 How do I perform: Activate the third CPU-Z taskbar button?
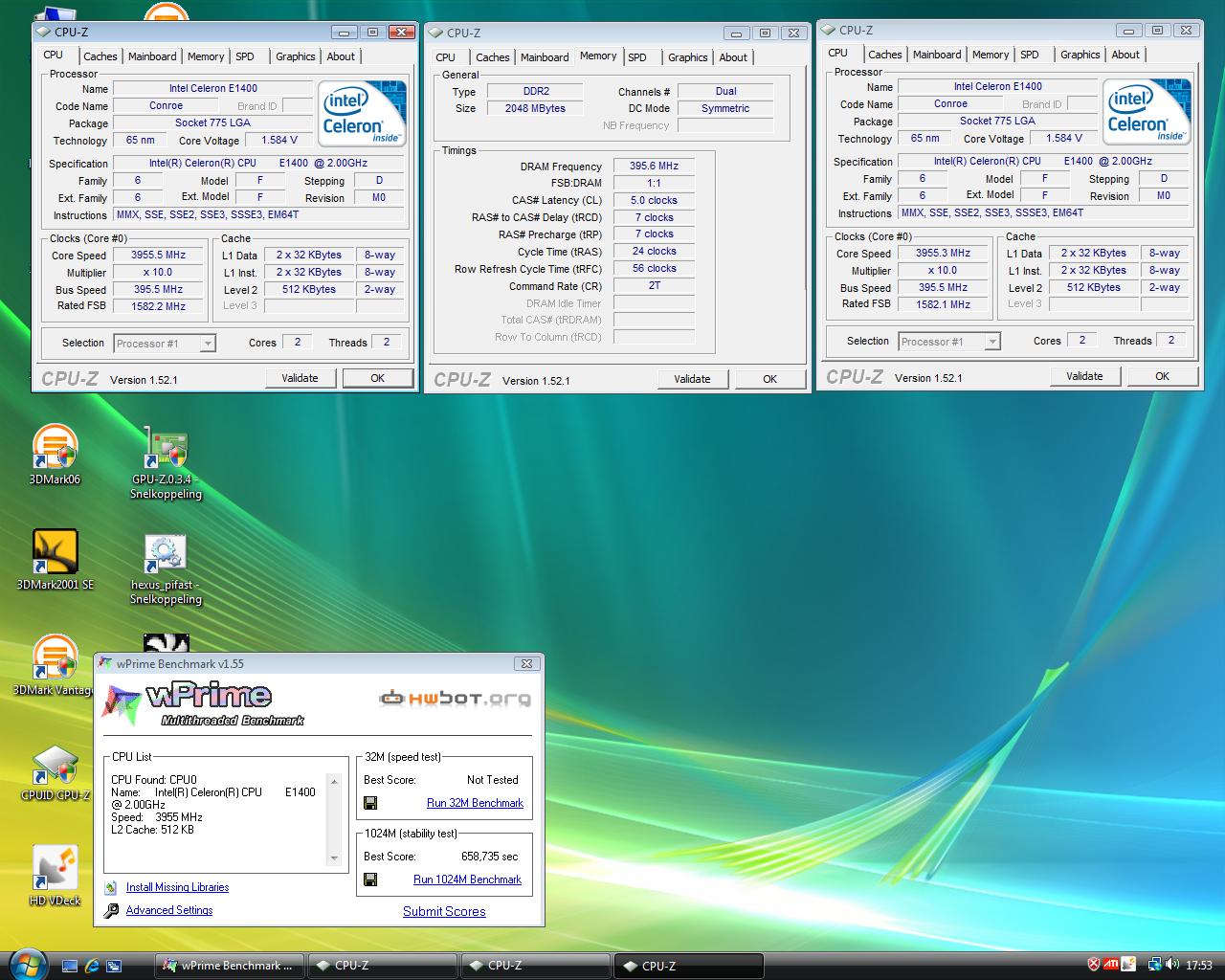click(x=689, y=966)
